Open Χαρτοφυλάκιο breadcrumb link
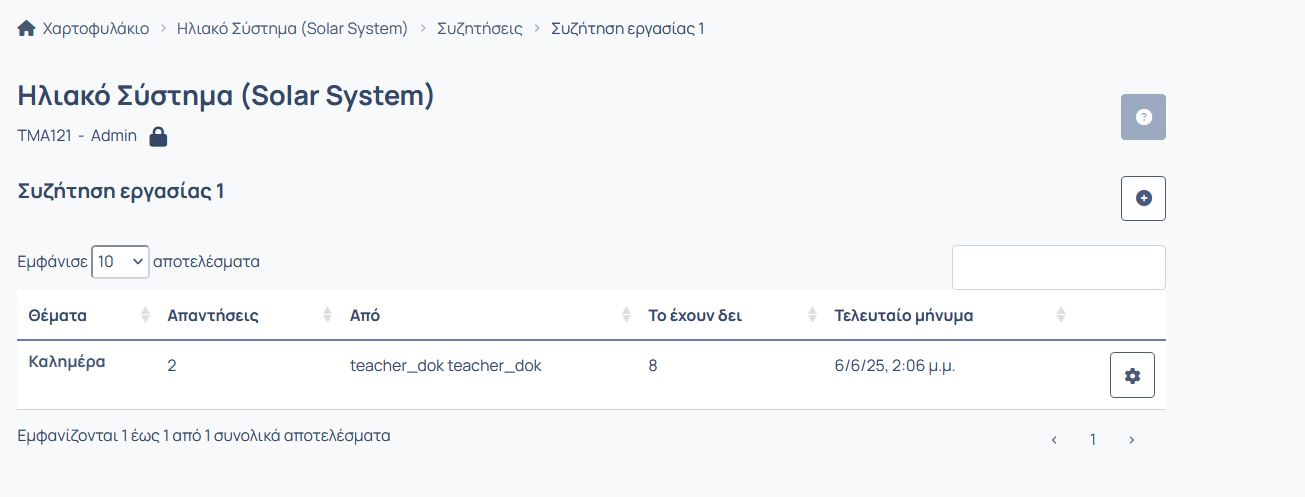Screen dimensions: 1305x497 coord(96,29)
